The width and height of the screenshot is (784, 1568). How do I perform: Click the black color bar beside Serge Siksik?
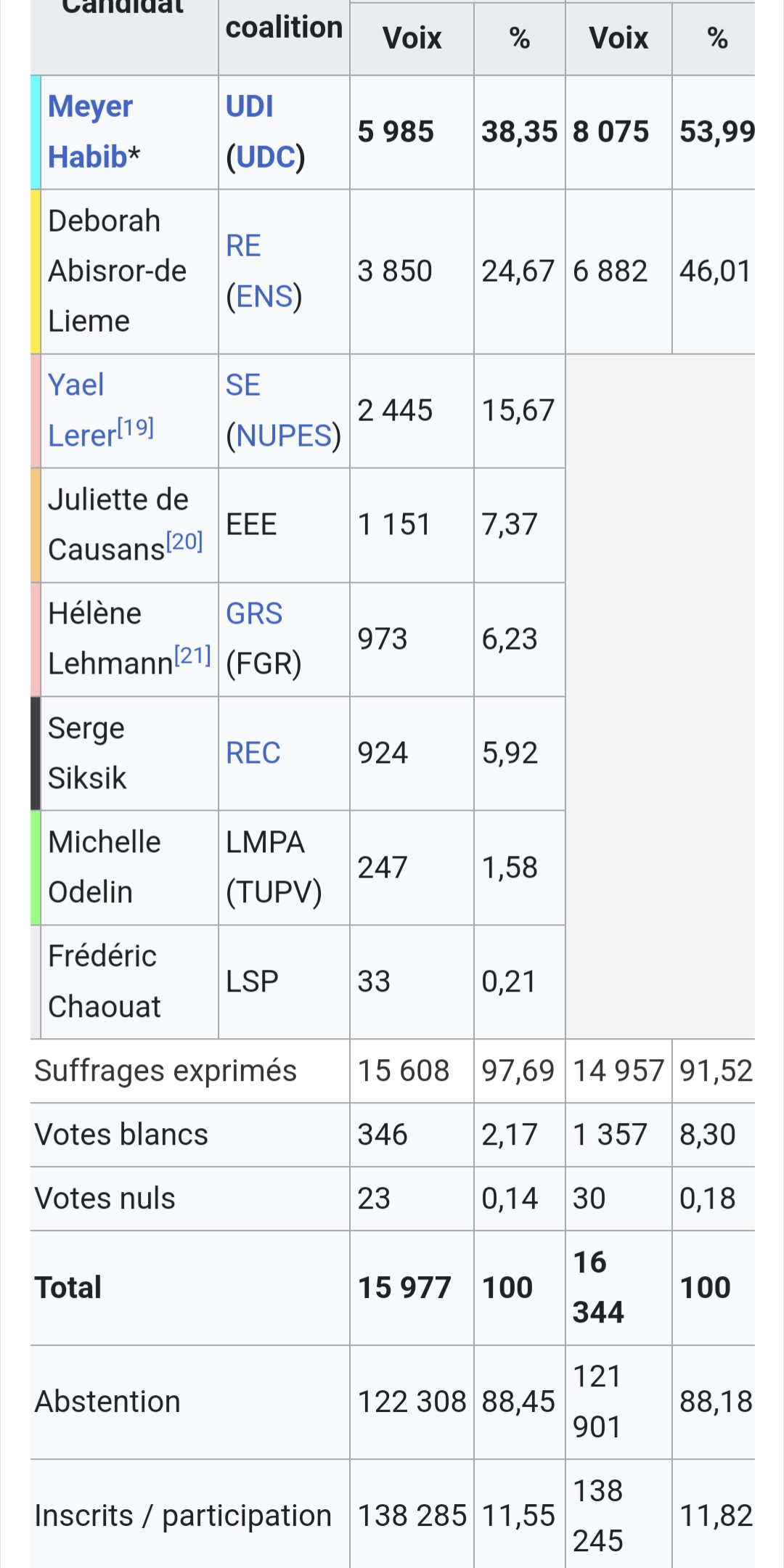[x=36, y=754]
